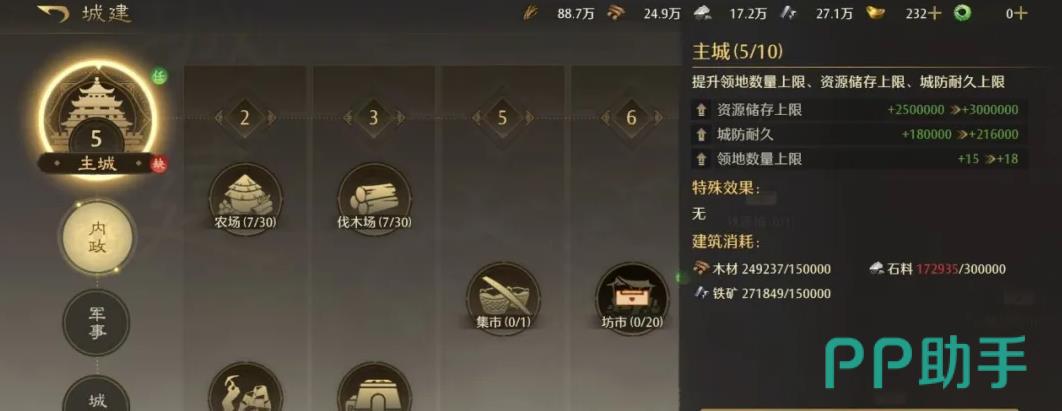This screenshot has width=1062, height=411.
Task: Select the 主城 level 5 building icon
Action: tap(96, 116)
